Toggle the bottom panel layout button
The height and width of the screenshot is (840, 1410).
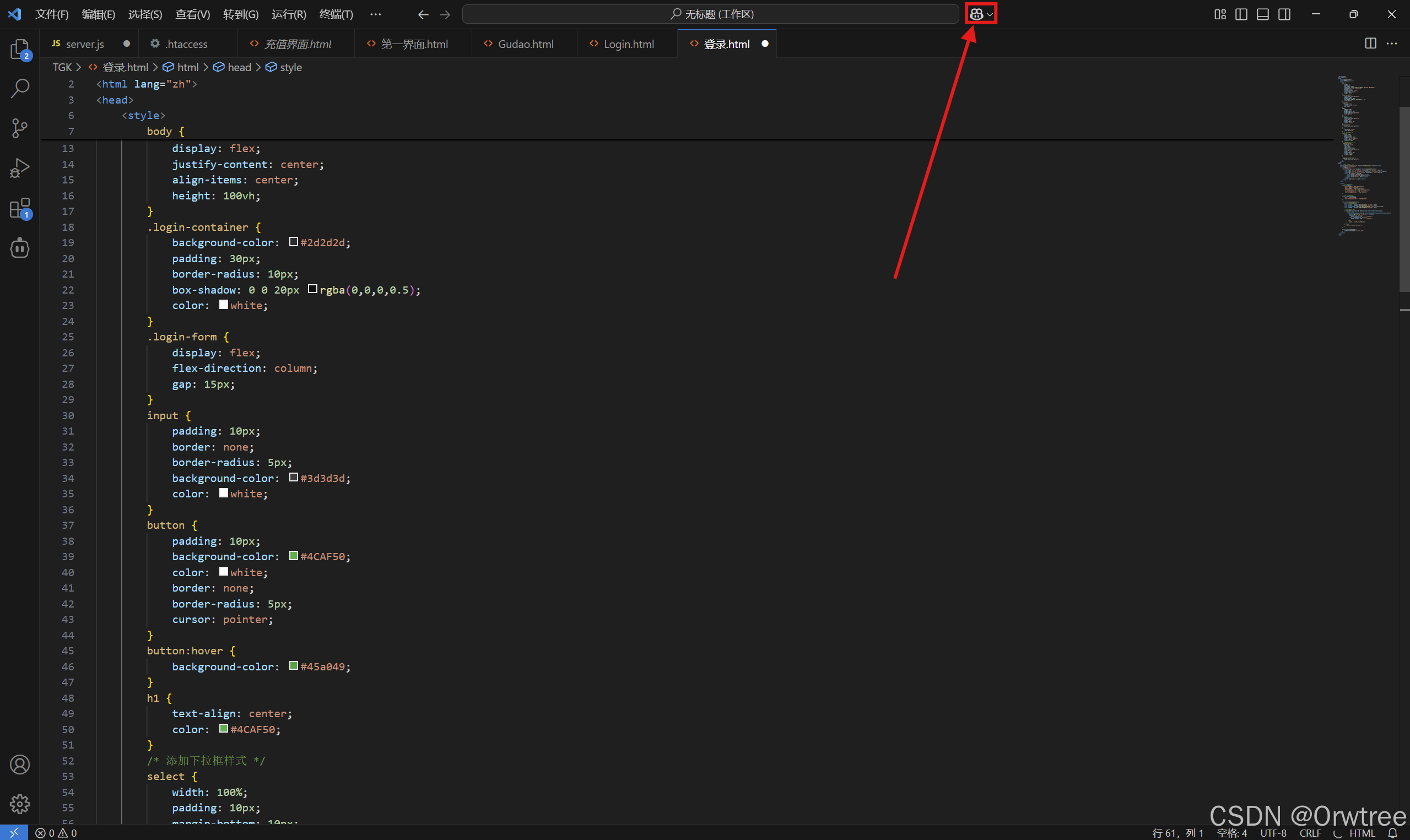(1263, 14)
